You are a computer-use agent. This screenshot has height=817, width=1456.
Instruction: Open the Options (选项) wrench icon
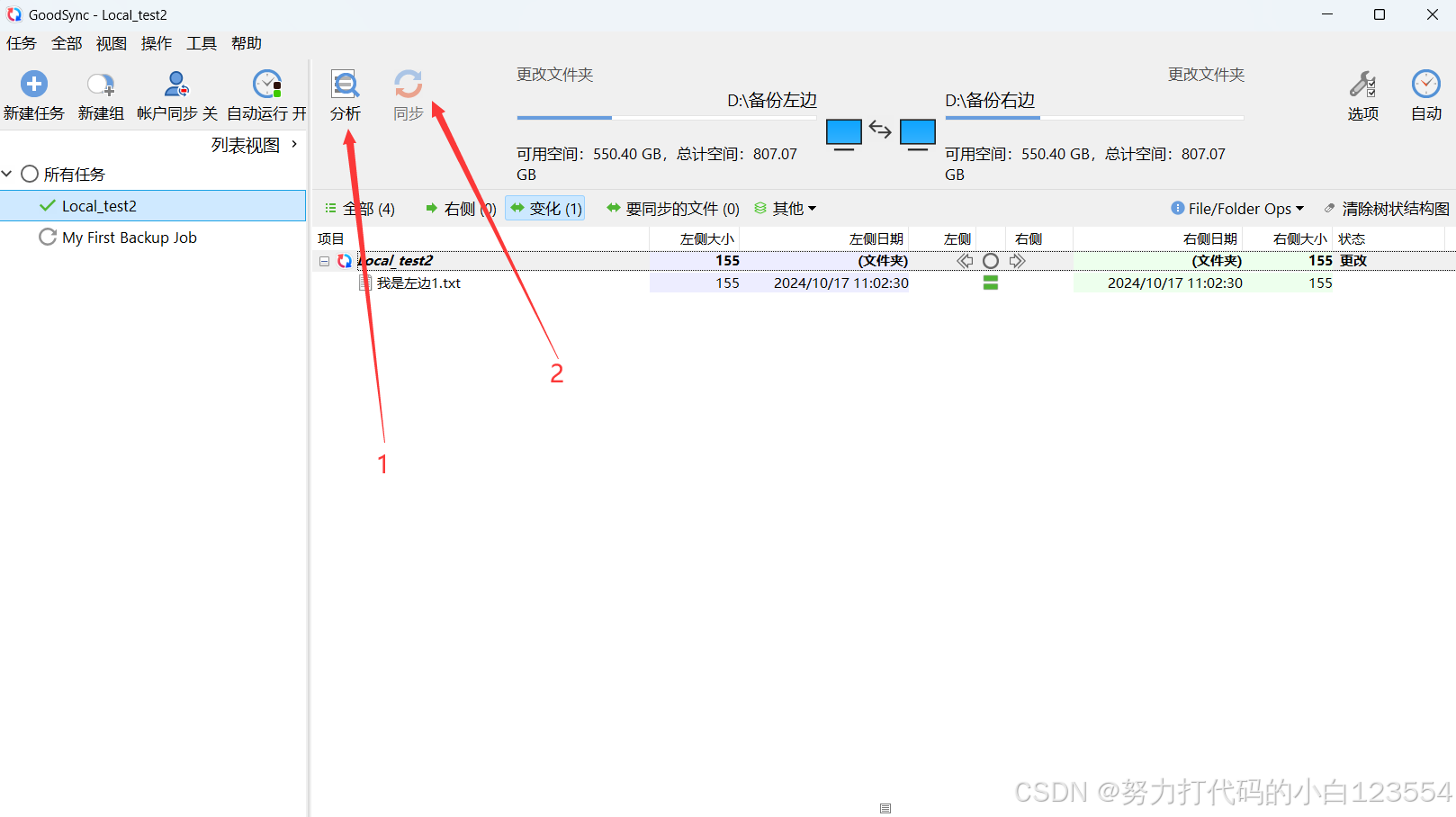1362,85
